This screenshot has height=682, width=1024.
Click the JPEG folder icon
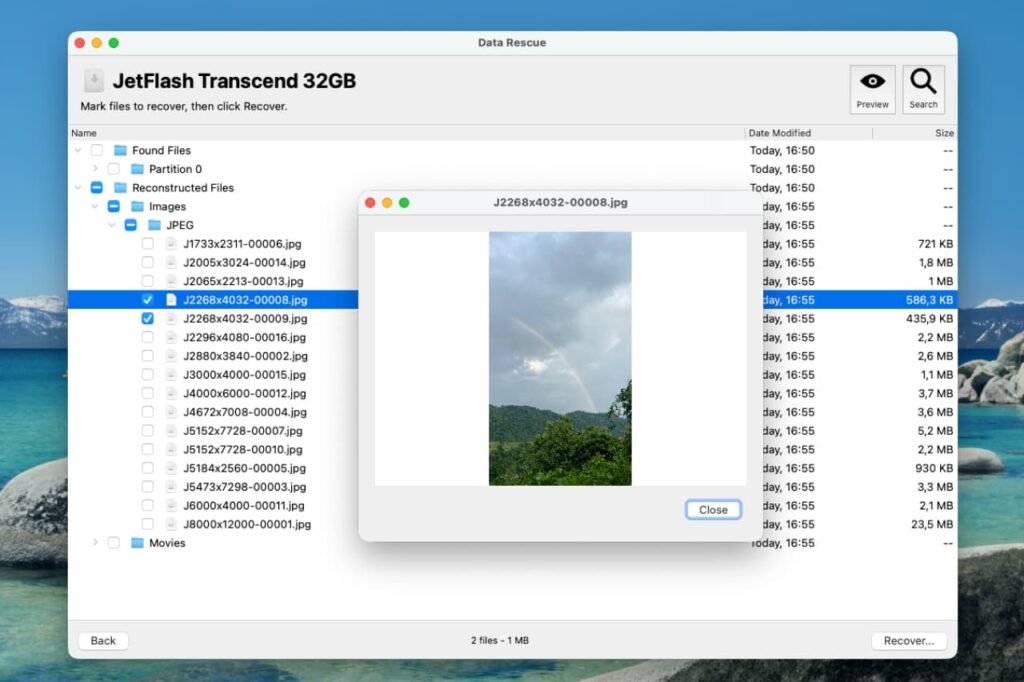click(x=154, y=225)
